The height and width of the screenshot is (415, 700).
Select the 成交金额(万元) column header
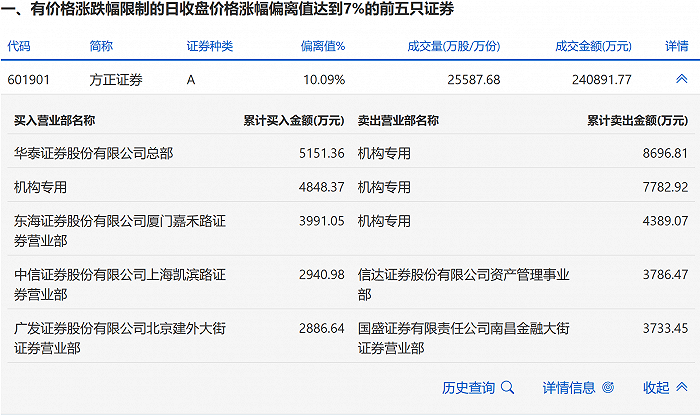pos(593,46)
